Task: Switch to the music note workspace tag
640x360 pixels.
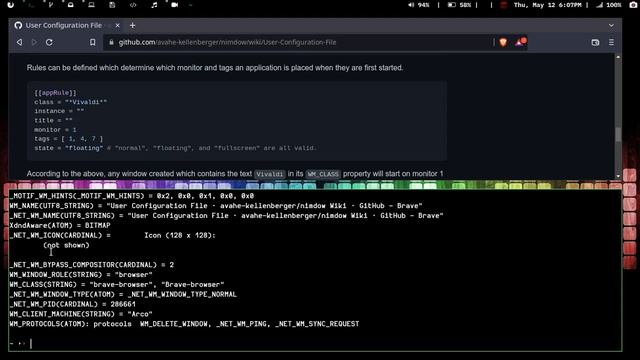Action: point(154,5)
